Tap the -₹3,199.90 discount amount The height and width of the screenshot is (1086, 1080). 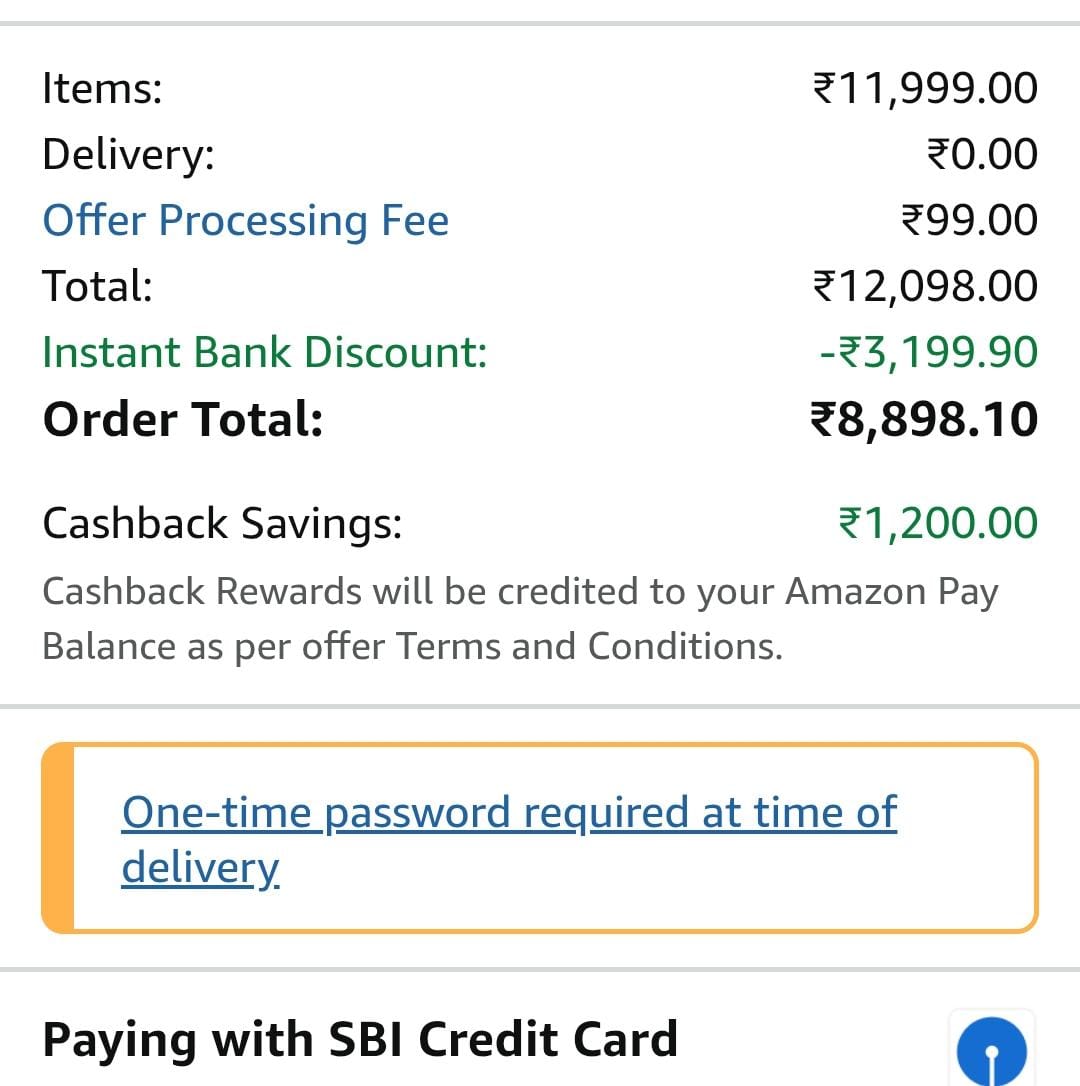(x=928, y=352)
